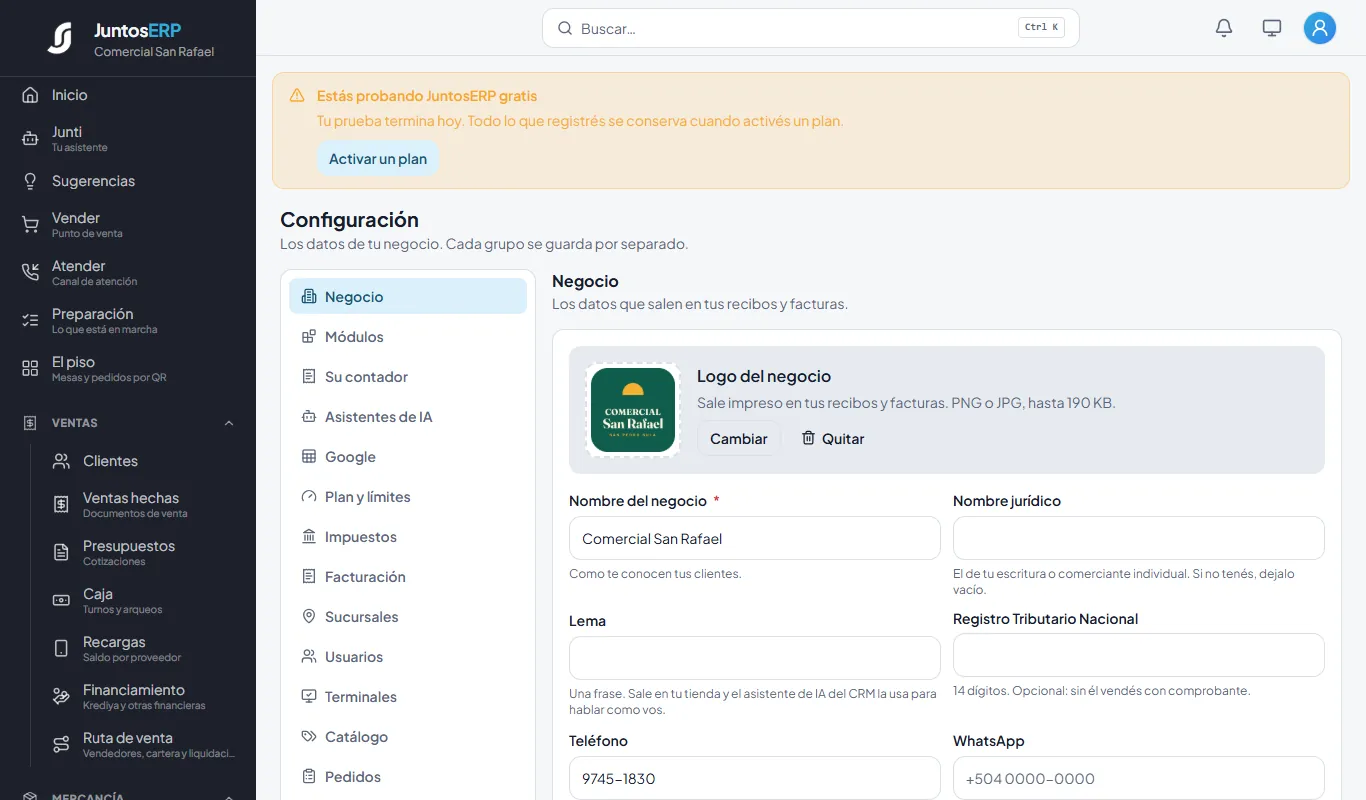Click Quitar to remove the logo
This screenshot has height=800, width=1366.
(832, 438)
